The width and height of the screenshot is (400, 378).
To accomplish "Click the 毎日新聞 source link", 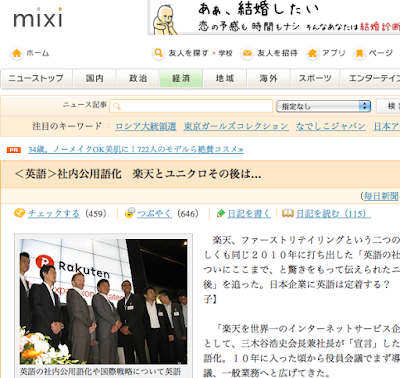I will click(x=381, y=196).
